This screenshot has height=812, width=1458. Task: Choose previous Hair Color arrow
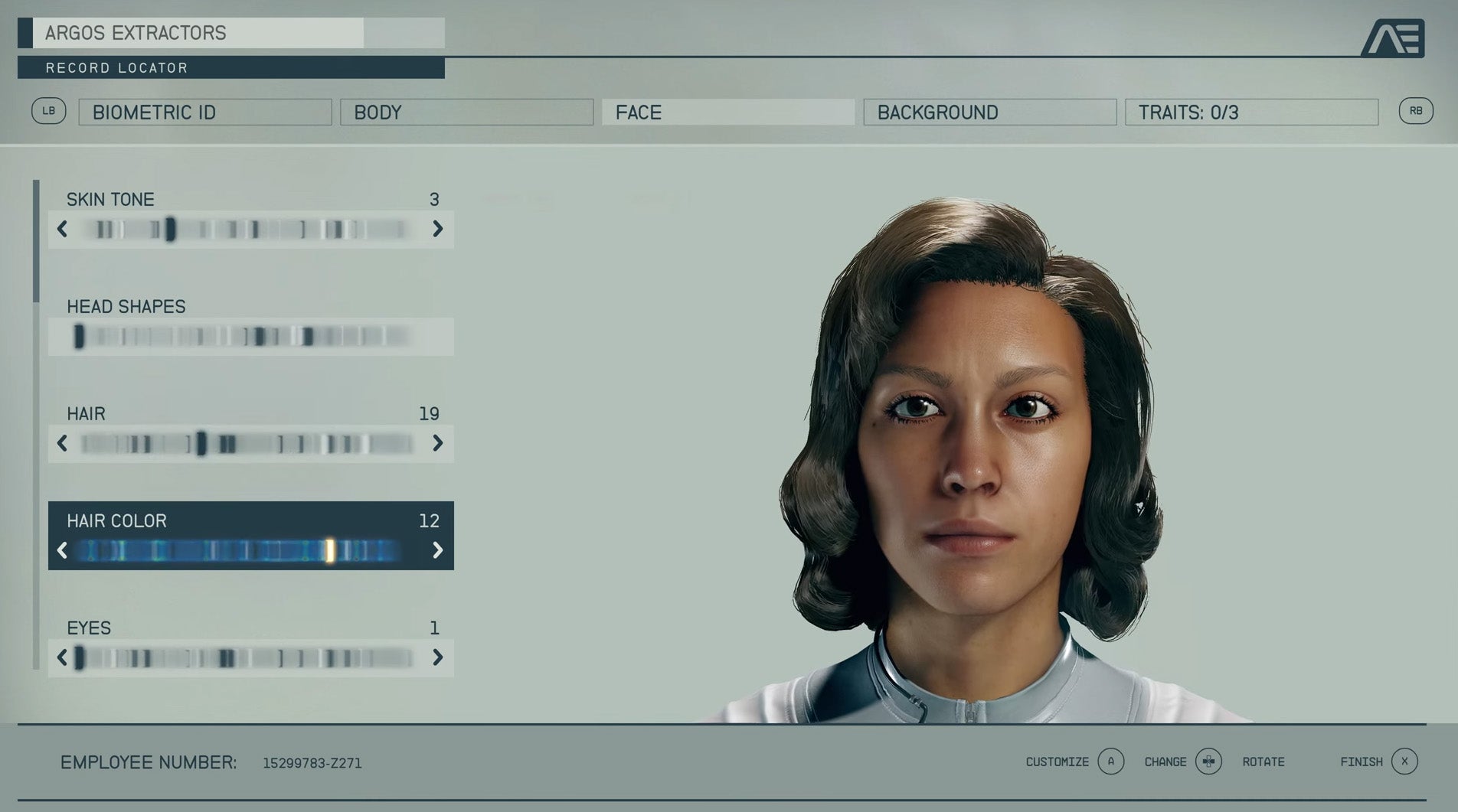63,550
